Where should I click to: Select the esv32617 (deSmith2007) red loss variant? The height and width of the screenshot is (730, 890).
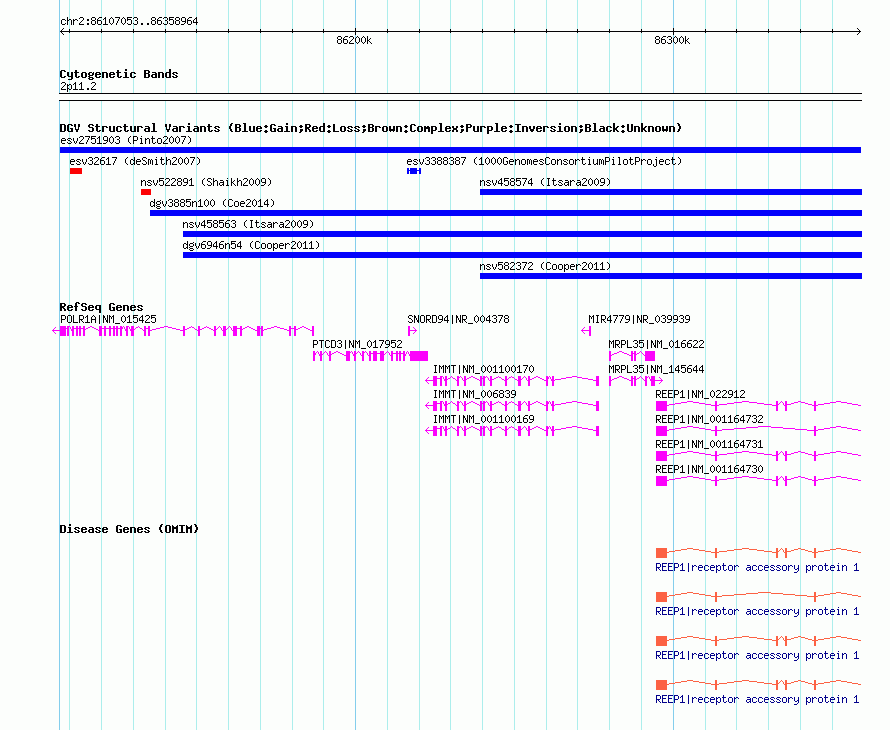tap(76, 171)
